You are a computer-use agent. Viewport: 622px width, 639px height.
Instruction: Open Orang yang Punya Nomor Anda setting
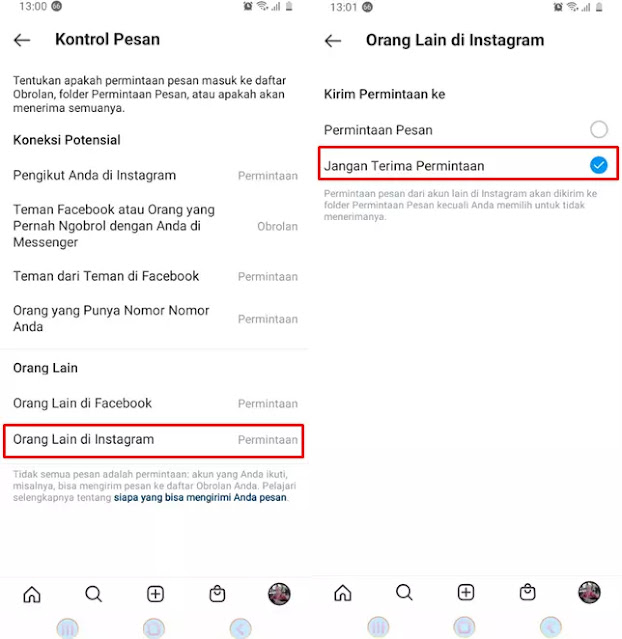pyautogui.click(x=155, y=319)
